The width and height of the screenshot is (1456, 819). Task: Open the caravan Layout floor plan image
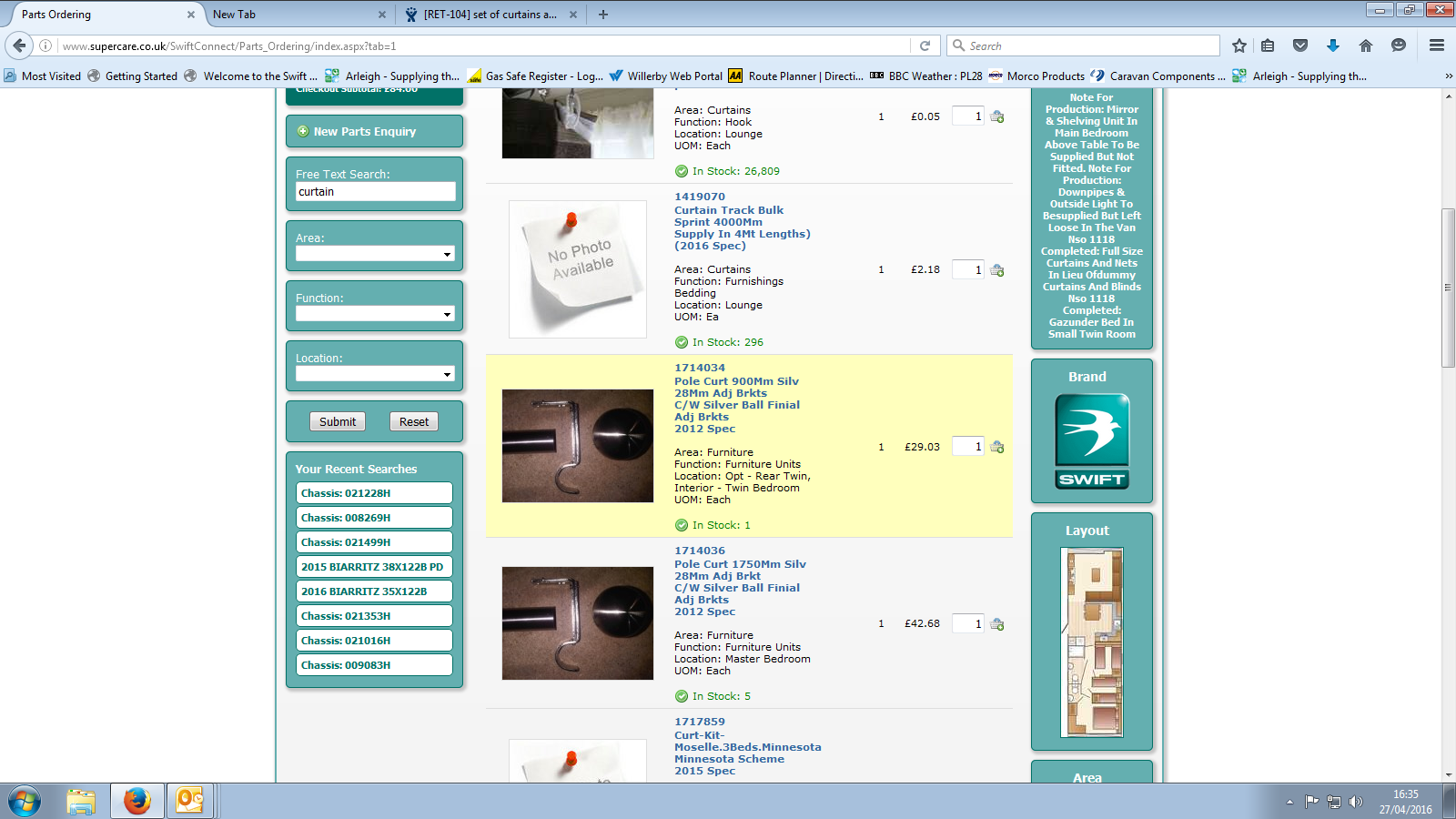(x=1092, y=642)
